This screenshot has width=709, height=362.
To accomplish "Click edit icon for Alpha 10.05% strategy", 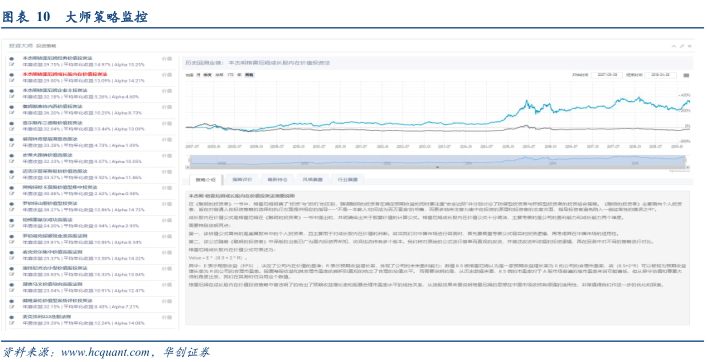I will (12, 162).
